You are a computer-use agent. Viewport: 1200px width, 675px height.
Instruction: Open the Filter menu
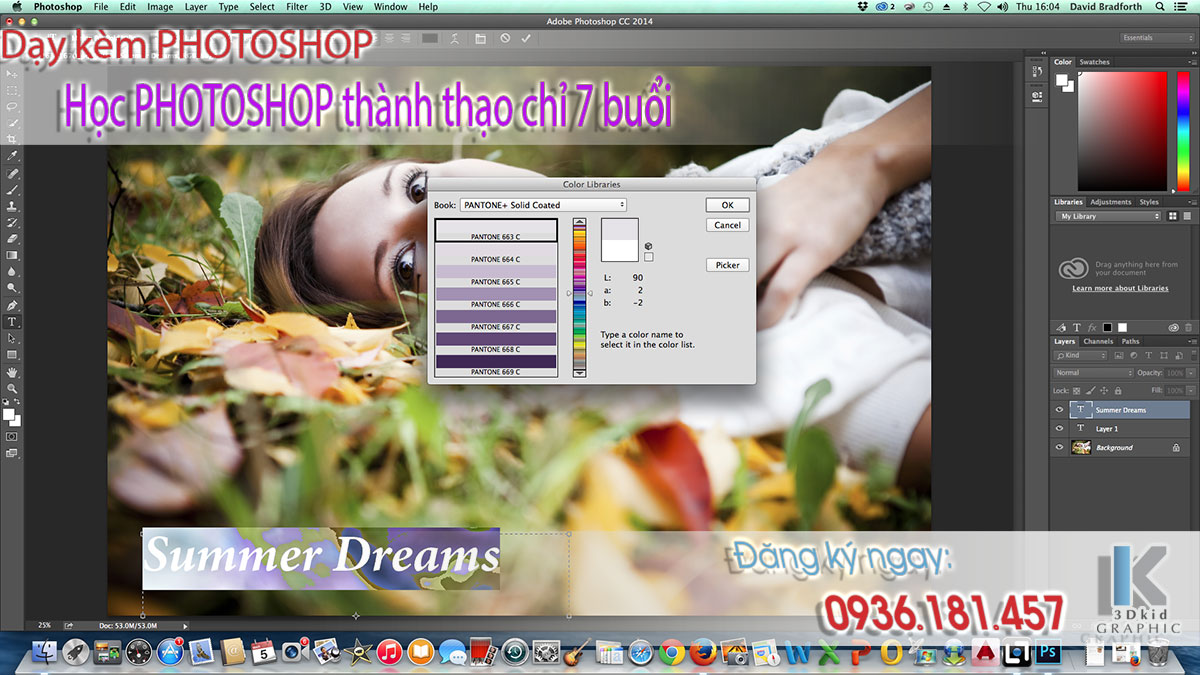297,7
